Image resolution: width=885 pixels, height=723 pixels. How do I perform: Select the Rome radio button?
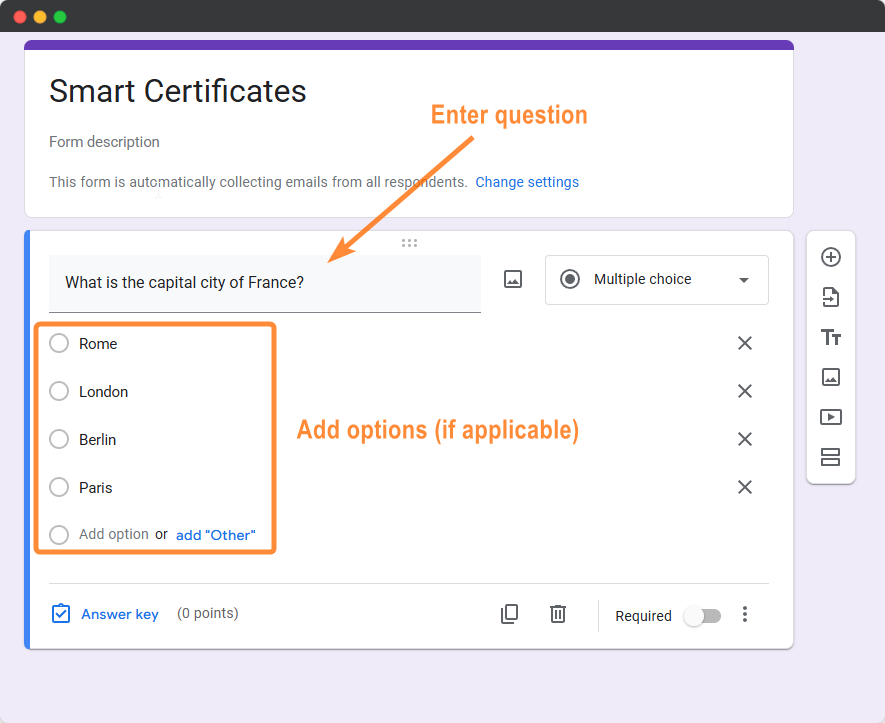(58, 343)
